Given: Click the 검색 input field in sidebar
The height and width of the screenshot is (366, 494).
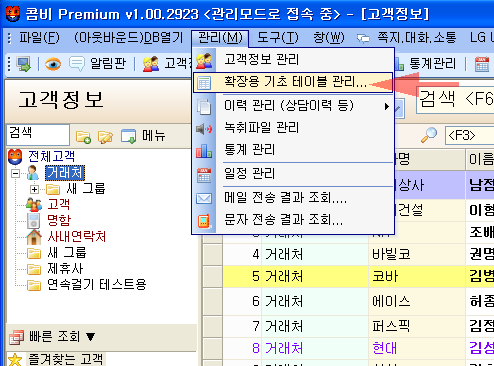Looking at the screenshot, I should (38, 135).
